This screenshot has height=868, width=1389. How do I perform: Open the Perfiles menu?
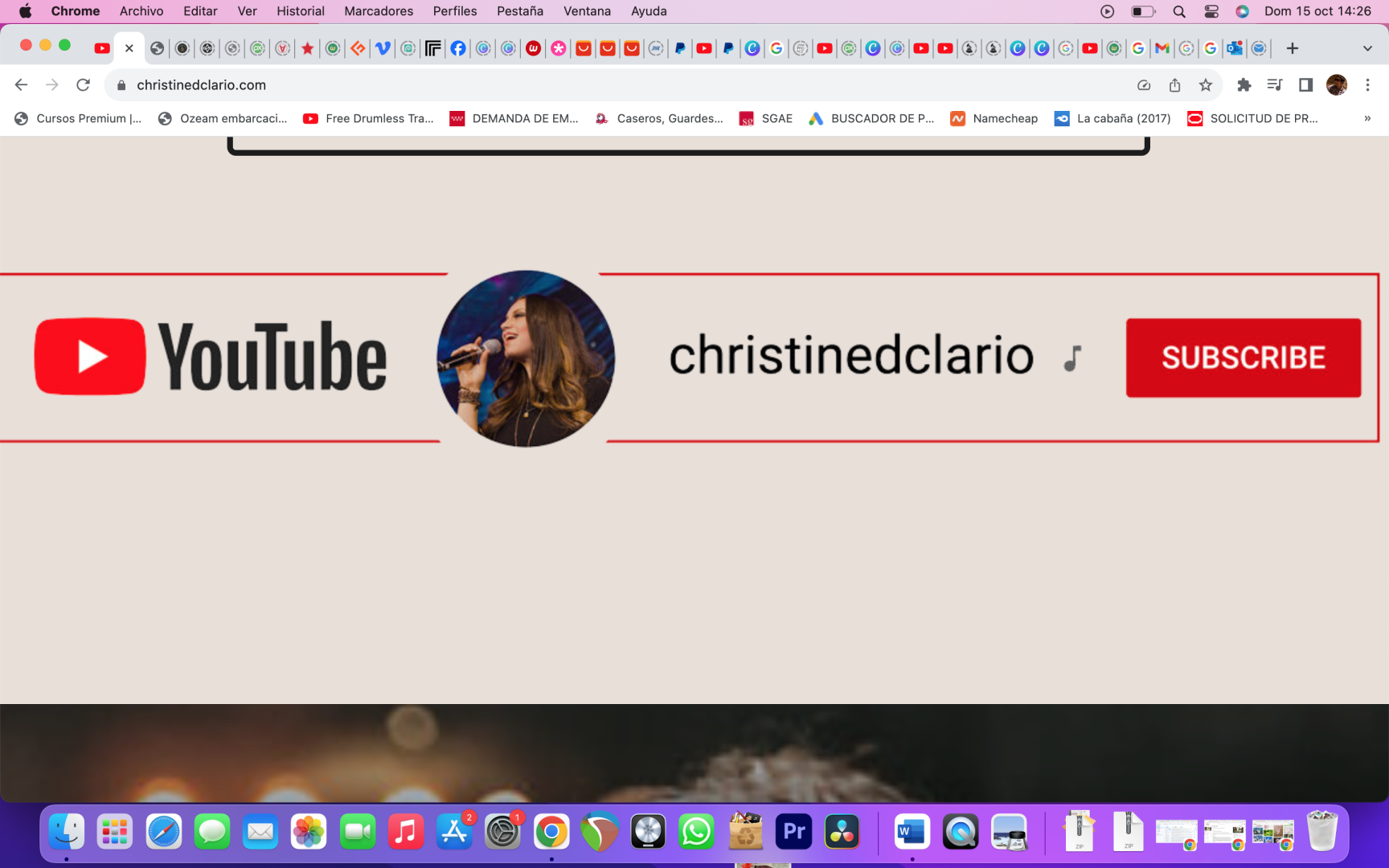tap(455, 11)
